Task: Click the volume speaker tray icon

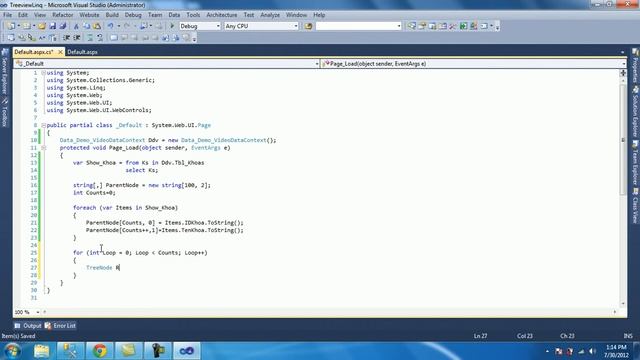Action: [592, 351]
